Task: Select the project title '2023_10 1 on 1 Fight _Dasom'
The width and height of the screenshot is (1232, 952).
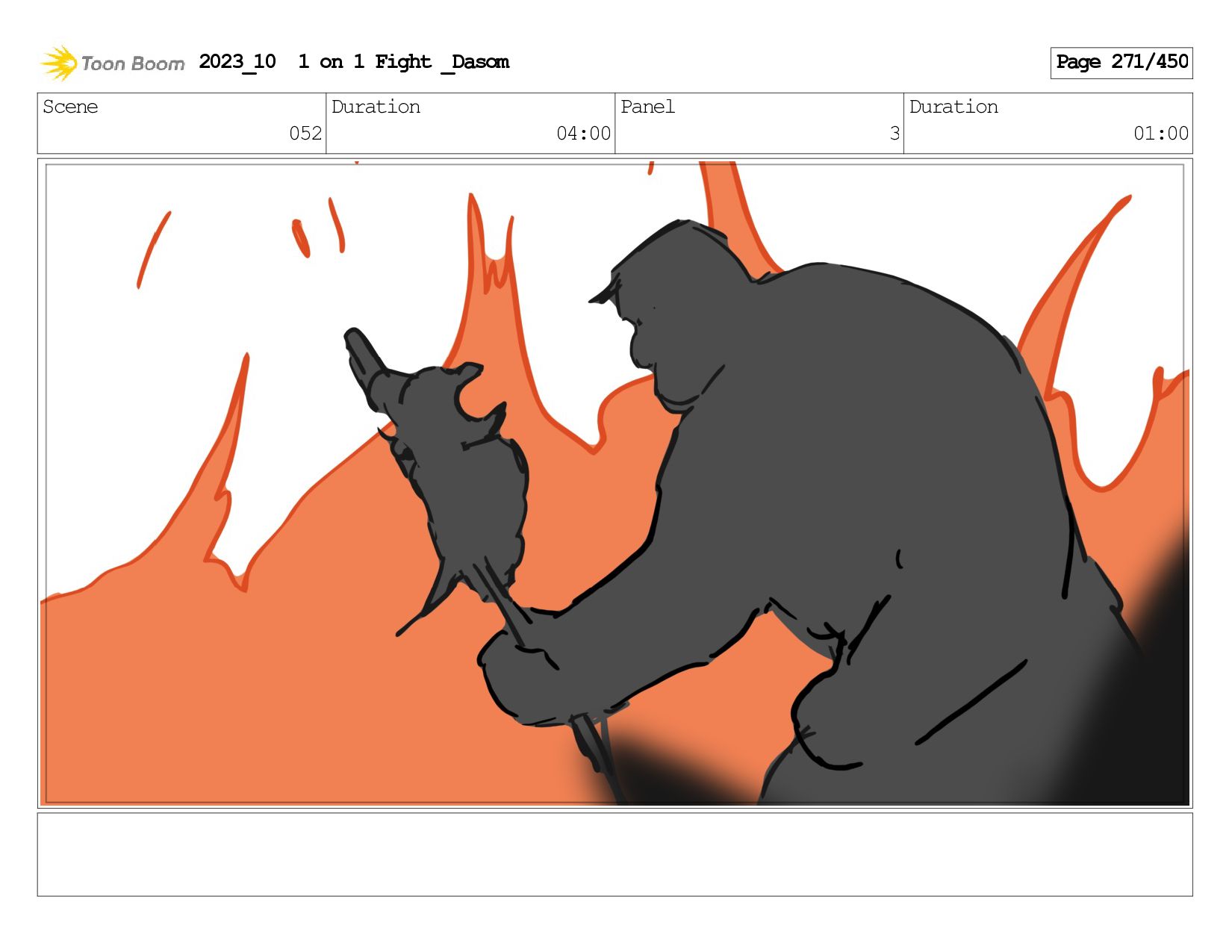Action: 354,62
